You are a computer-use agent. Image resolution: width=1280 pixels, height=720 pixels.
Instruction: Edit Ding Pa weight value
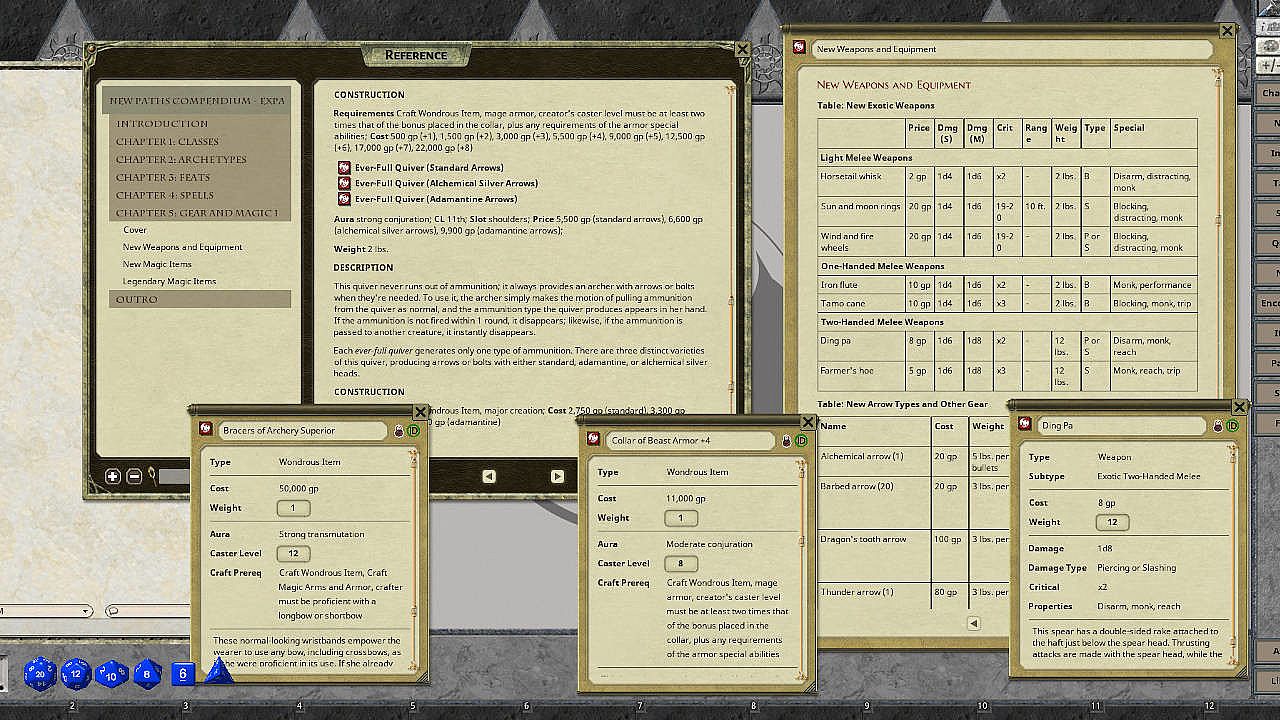click(x=1112, y=522)
